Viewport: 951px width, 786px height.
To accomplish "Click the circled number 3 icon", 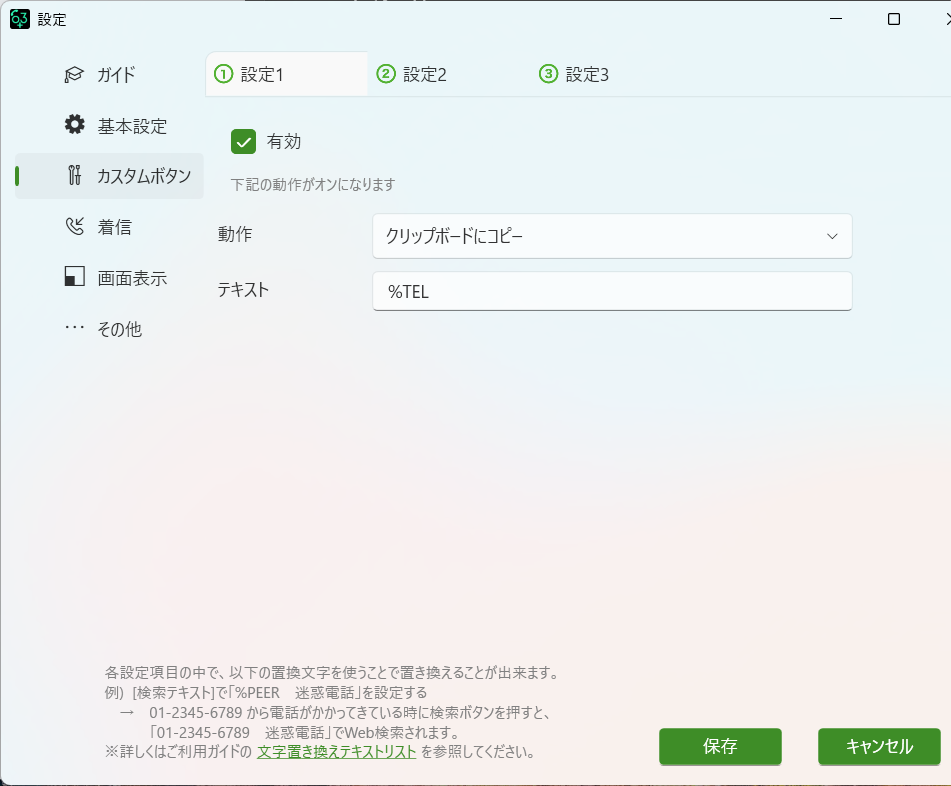I will pyautogui.click(x=548, y=74).
